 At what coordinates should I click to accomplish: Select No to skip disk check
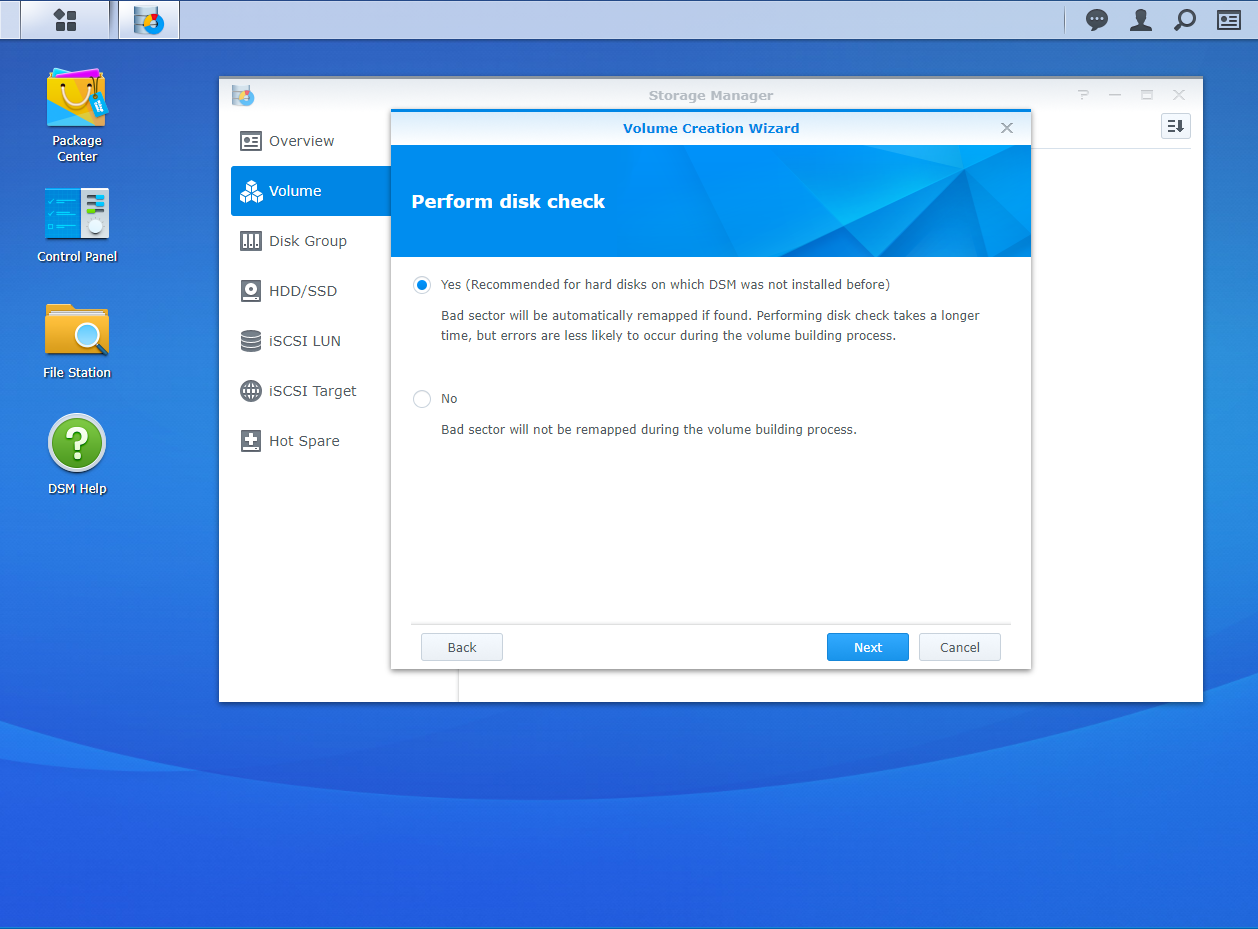(422, 399)
